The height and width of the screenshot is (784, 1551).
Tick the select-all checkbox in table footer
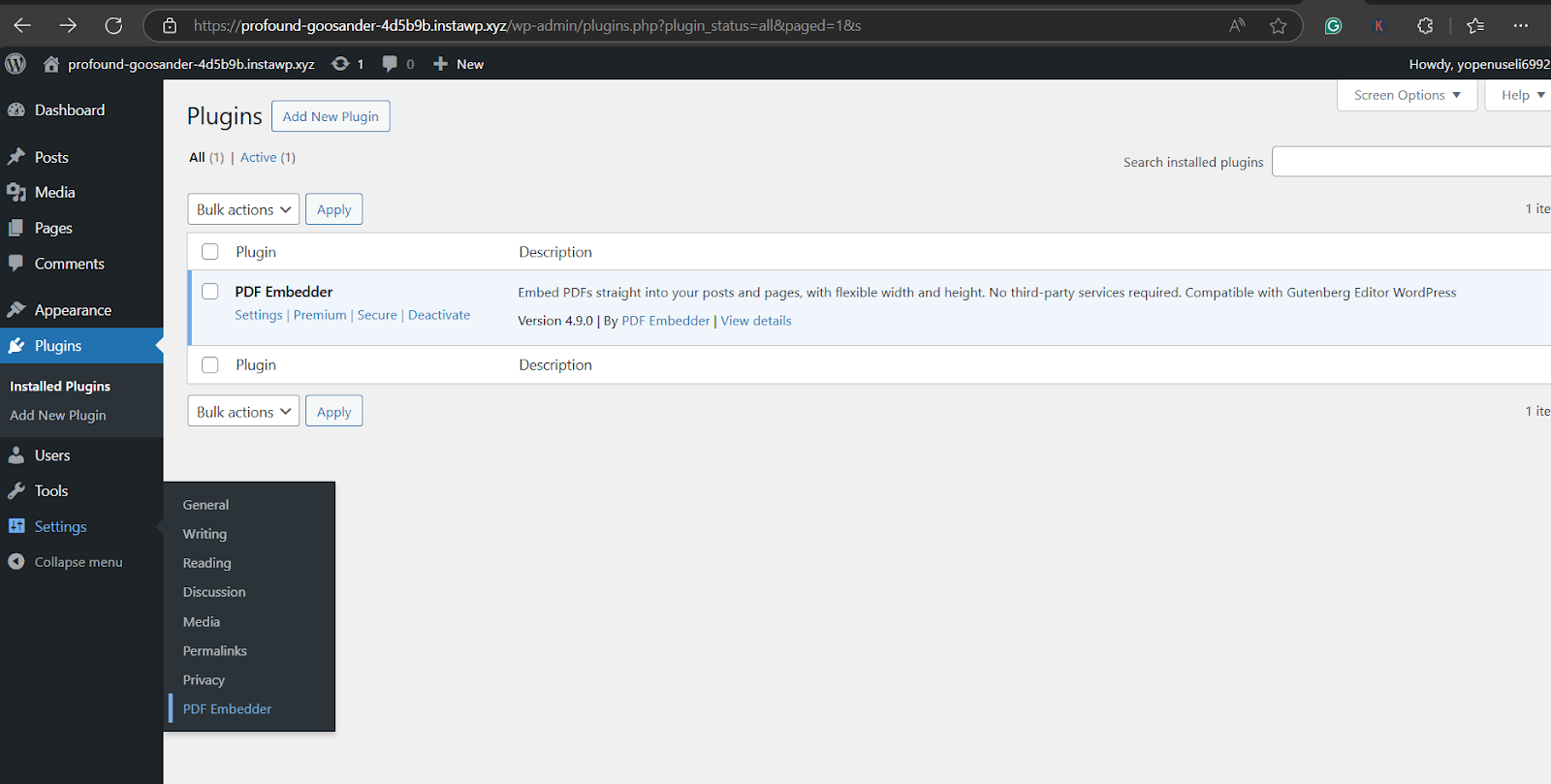coord(210,365)
